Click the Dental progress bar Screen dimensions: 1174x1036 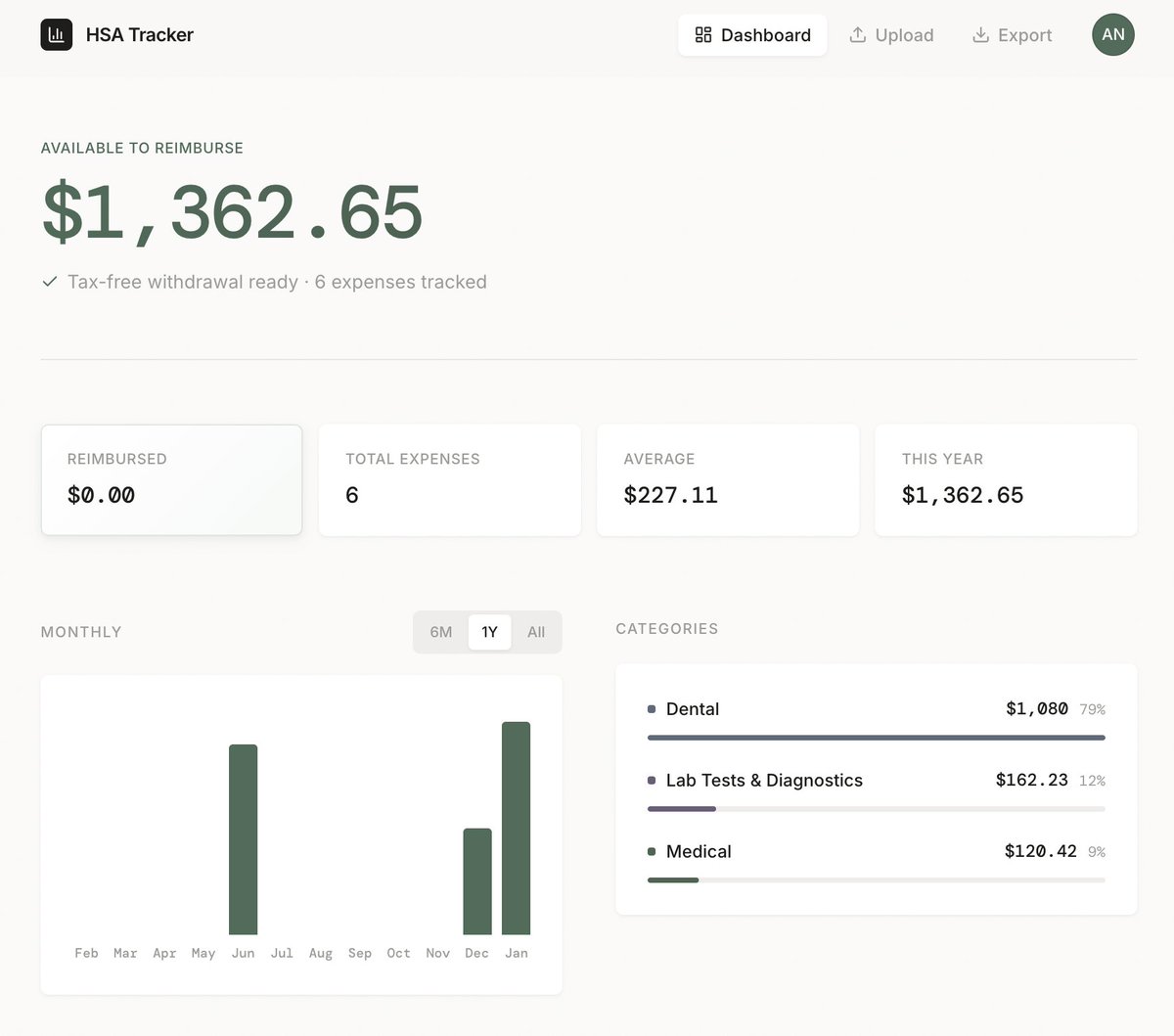click(877, 738)
